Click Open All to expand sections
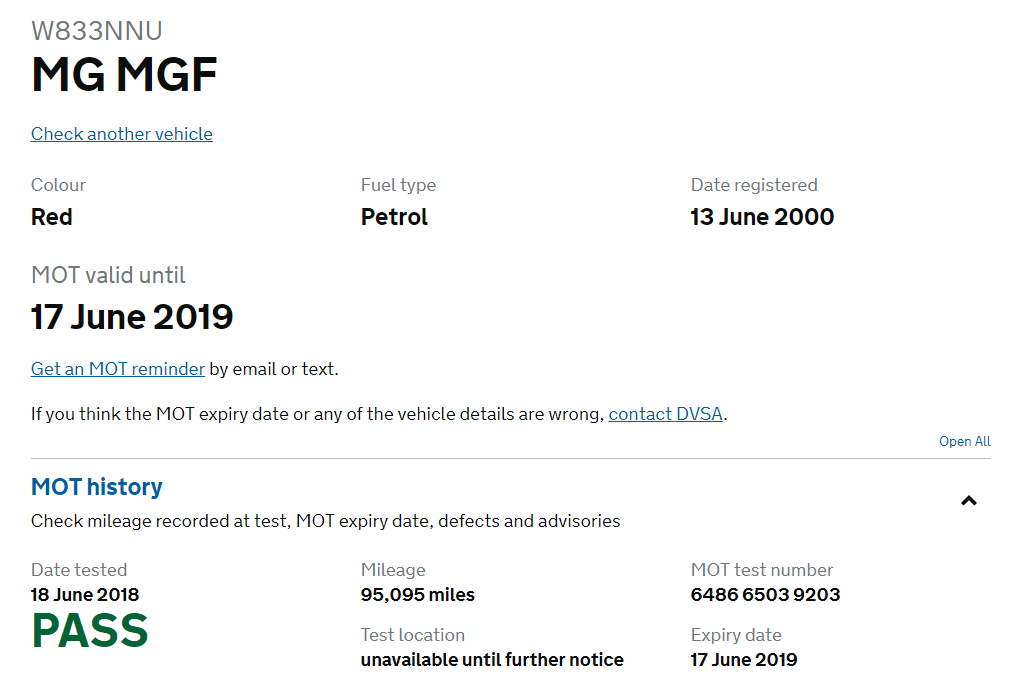This screenshot has height=695, width=1028. click(x=964, y=441)
